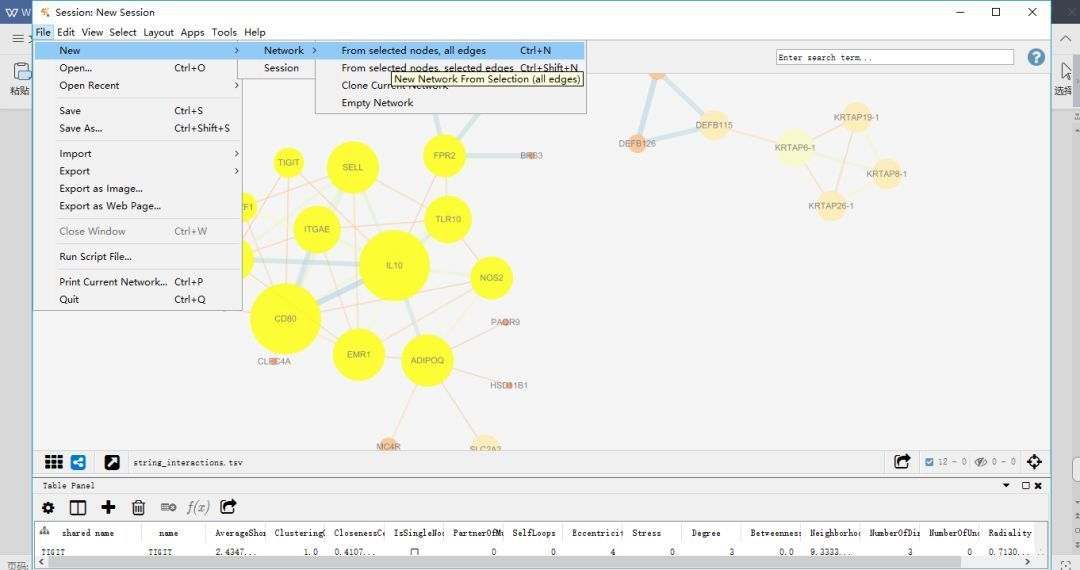Image resolution: width=1080 pixels, height=570 pixels.
Task: Click table horizontal scrollbar left arrow
Action: click(x=41, y=562)
